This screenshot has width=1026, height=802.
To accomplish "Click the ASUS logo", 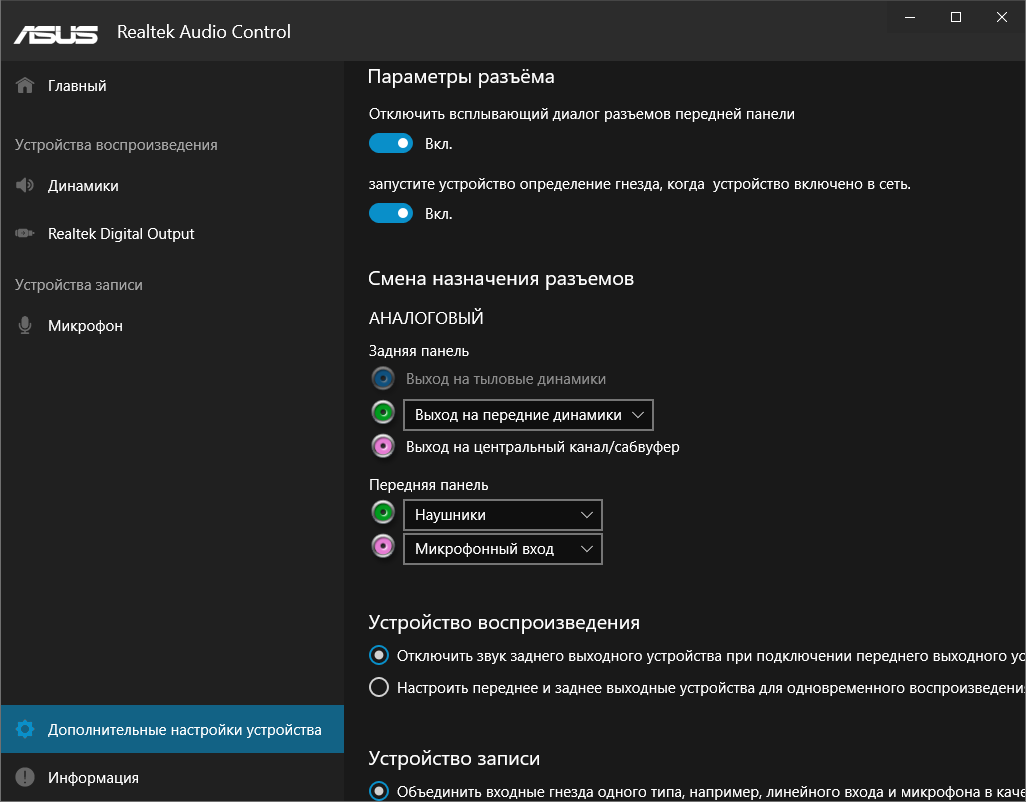I will [56, 33].
